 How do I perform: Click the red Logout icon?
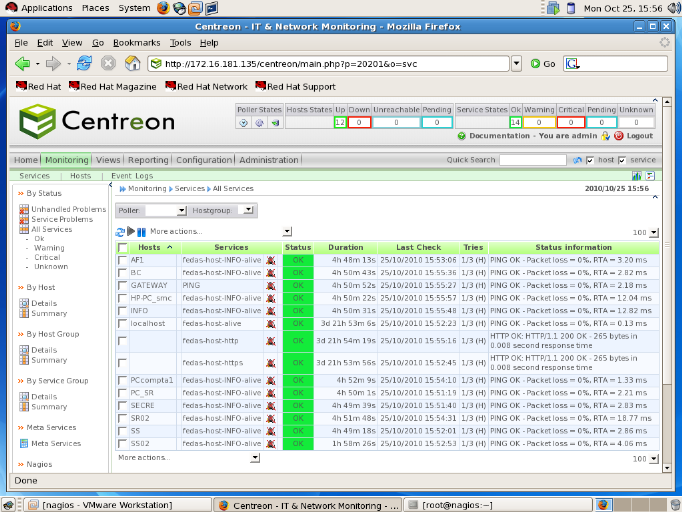coord(620,136)
